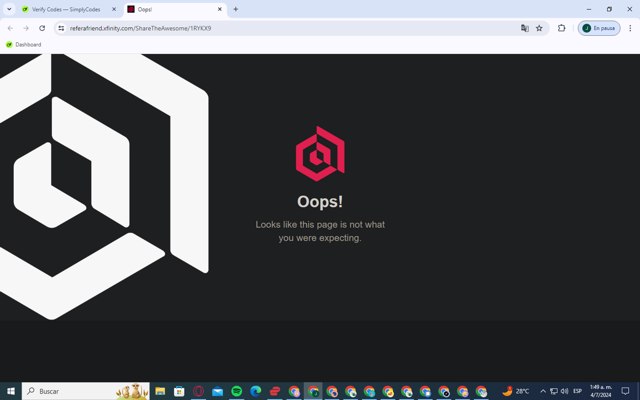Switch to Verify Codes — SimplyCodes tab

pos(66,9)
